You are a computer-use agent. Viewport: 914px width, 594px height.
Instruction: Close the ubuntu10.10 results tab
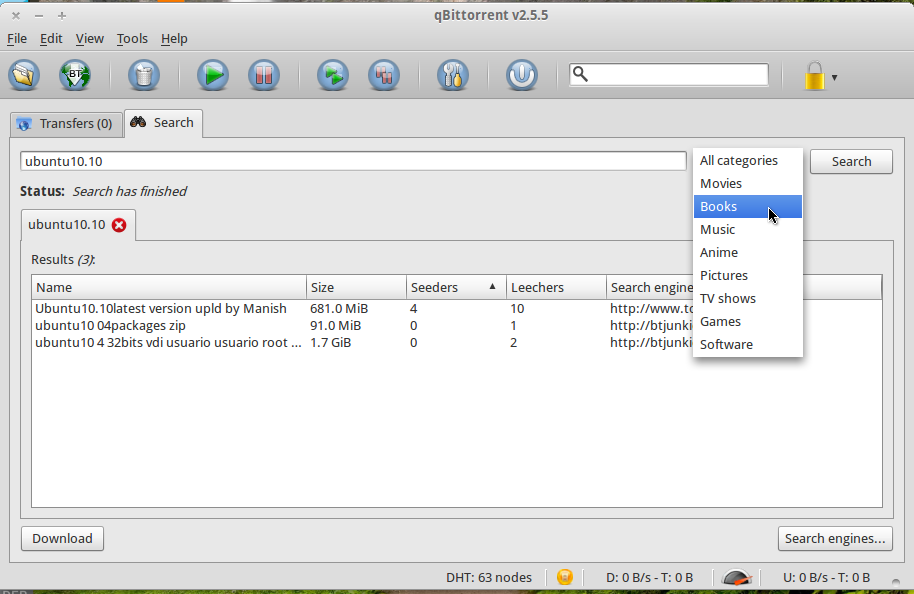pyautogui.click(x=119, y=225)
